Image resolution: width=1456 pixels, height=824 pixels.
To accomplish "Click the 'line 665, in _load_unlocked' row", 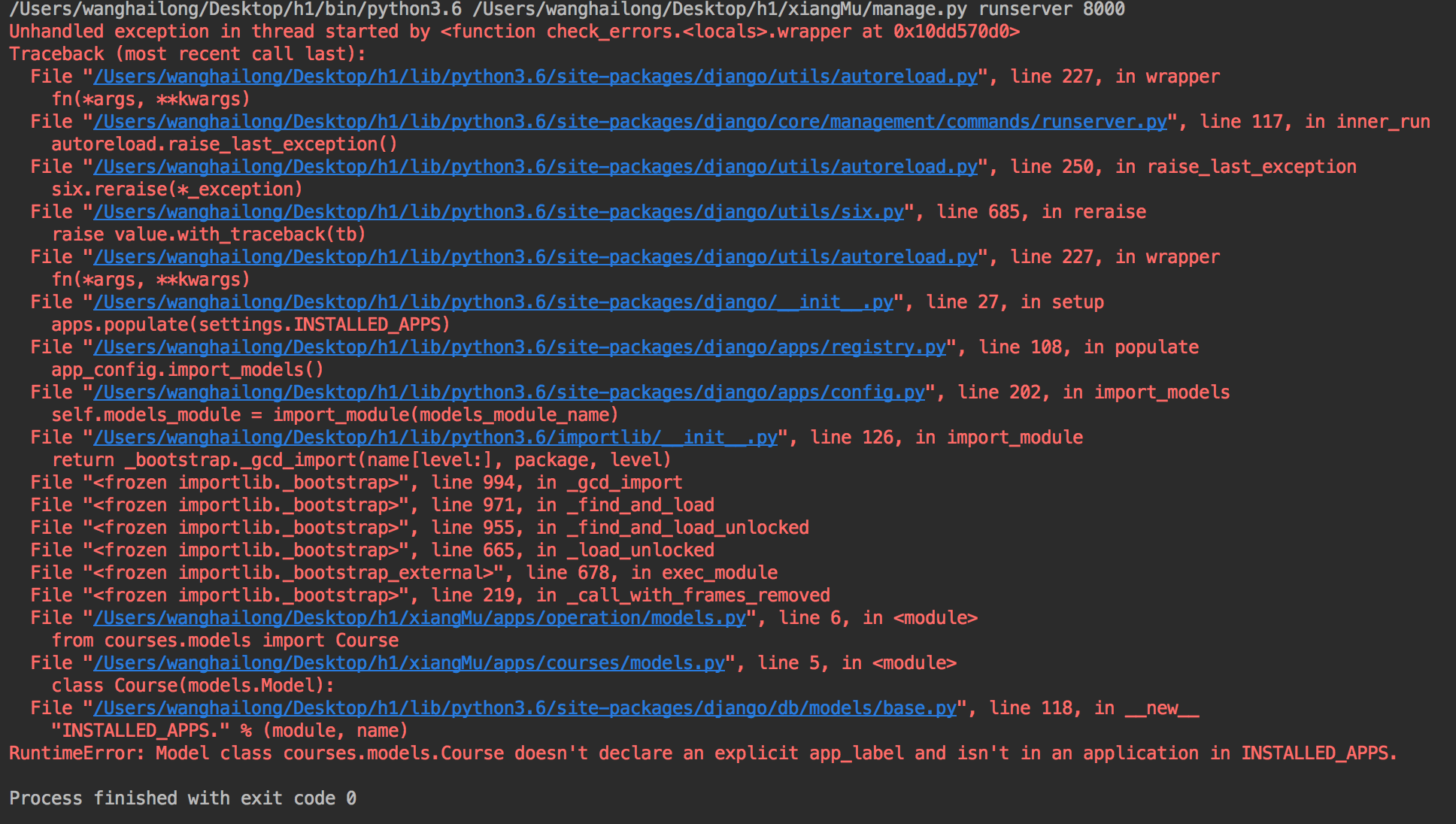I will [x=372, y=550].
